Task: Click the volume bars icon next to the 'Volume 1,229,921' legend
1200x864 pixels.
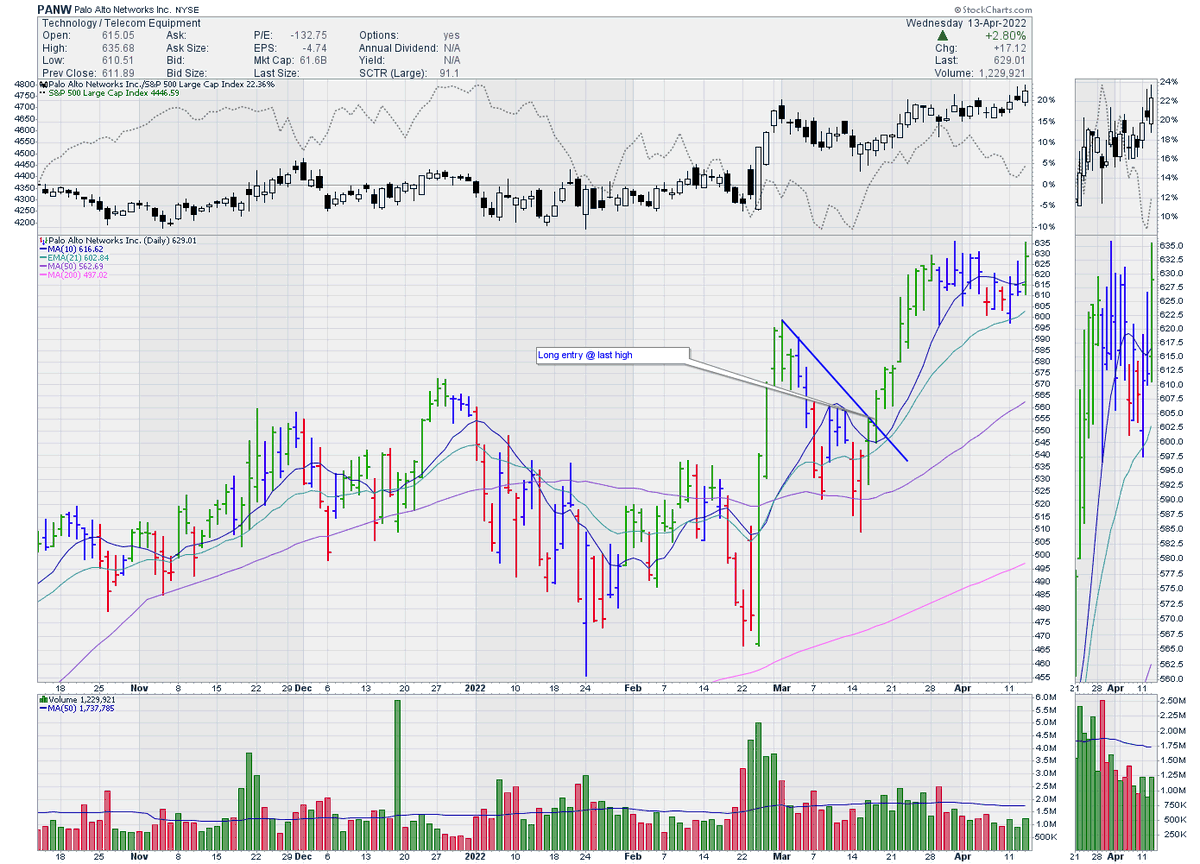Action: [x=41, y=699]
